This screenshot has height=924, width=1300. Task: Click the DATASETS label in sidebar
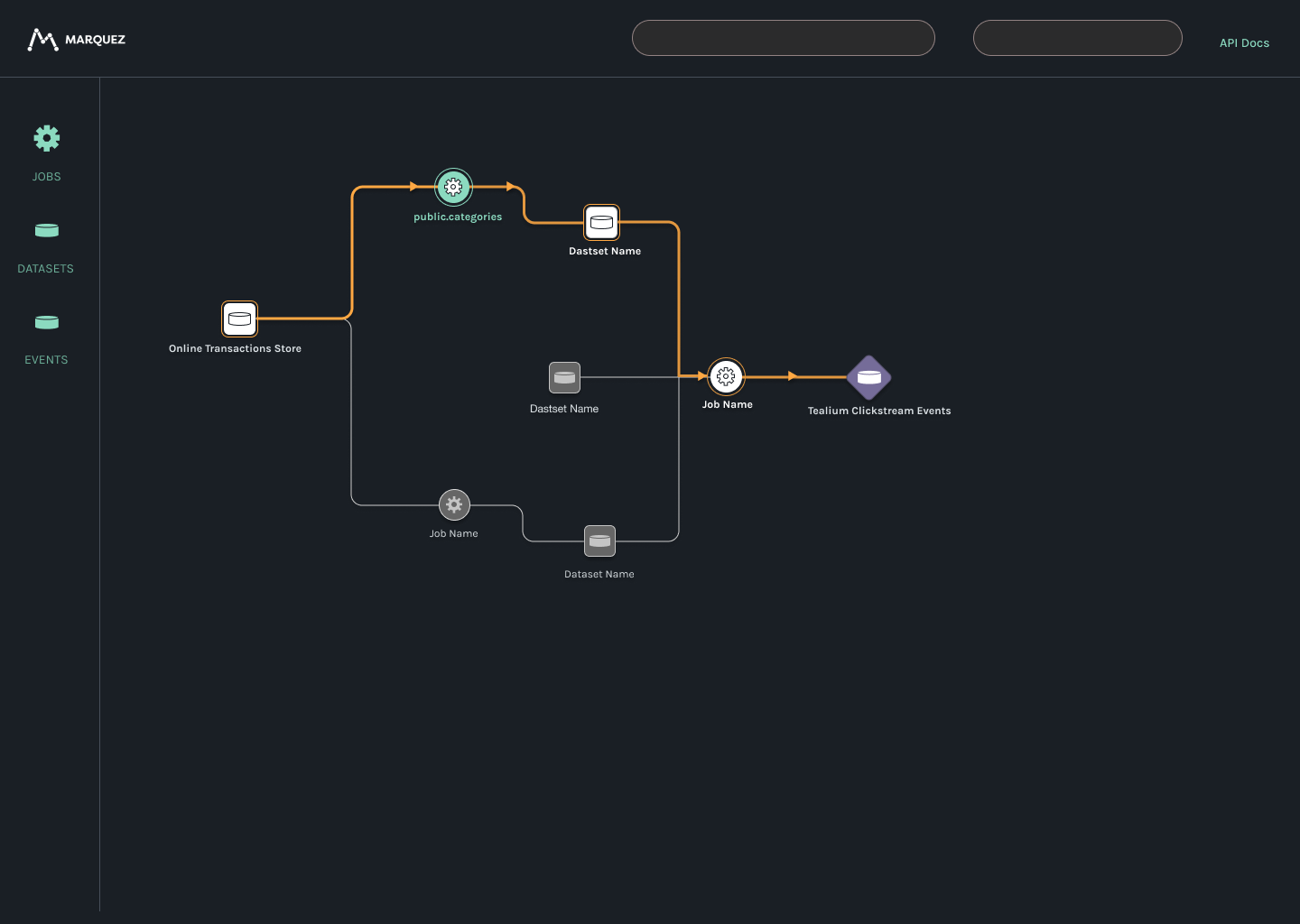click(x=46, y=268)
